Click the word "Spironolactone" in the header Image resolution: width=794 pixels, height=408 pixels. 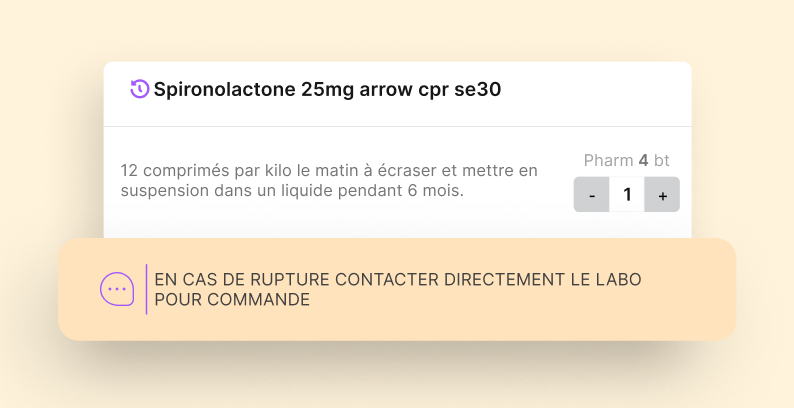tap(224, 90)
